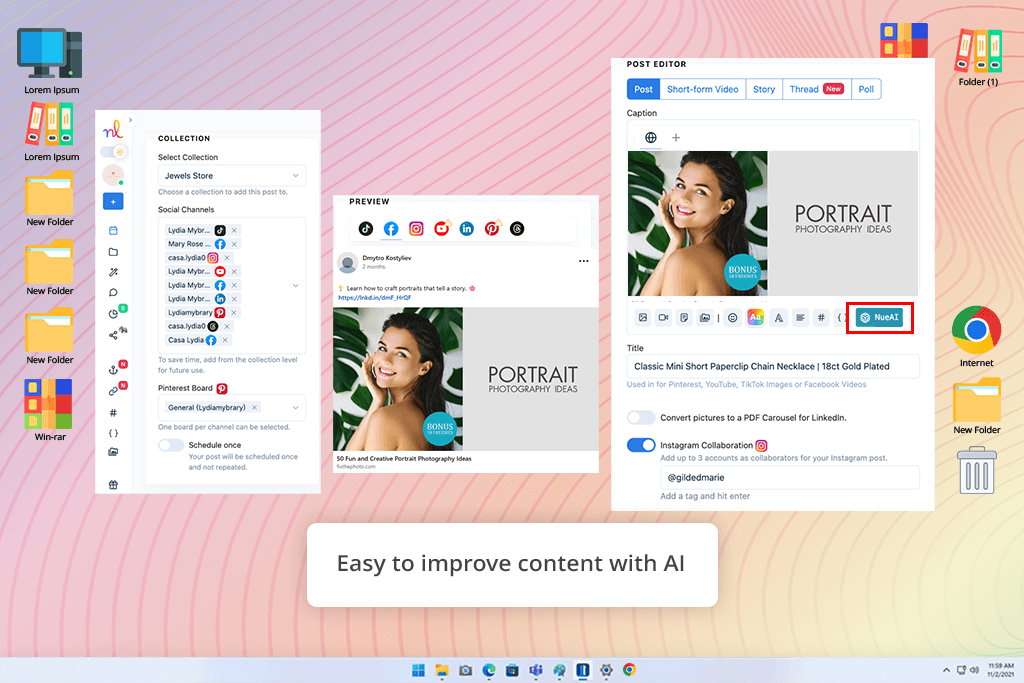The height and width of the screenshot is (683, 1024).
Task: Remove the Mary Rose Facebook channel
Action: point(234,244)
